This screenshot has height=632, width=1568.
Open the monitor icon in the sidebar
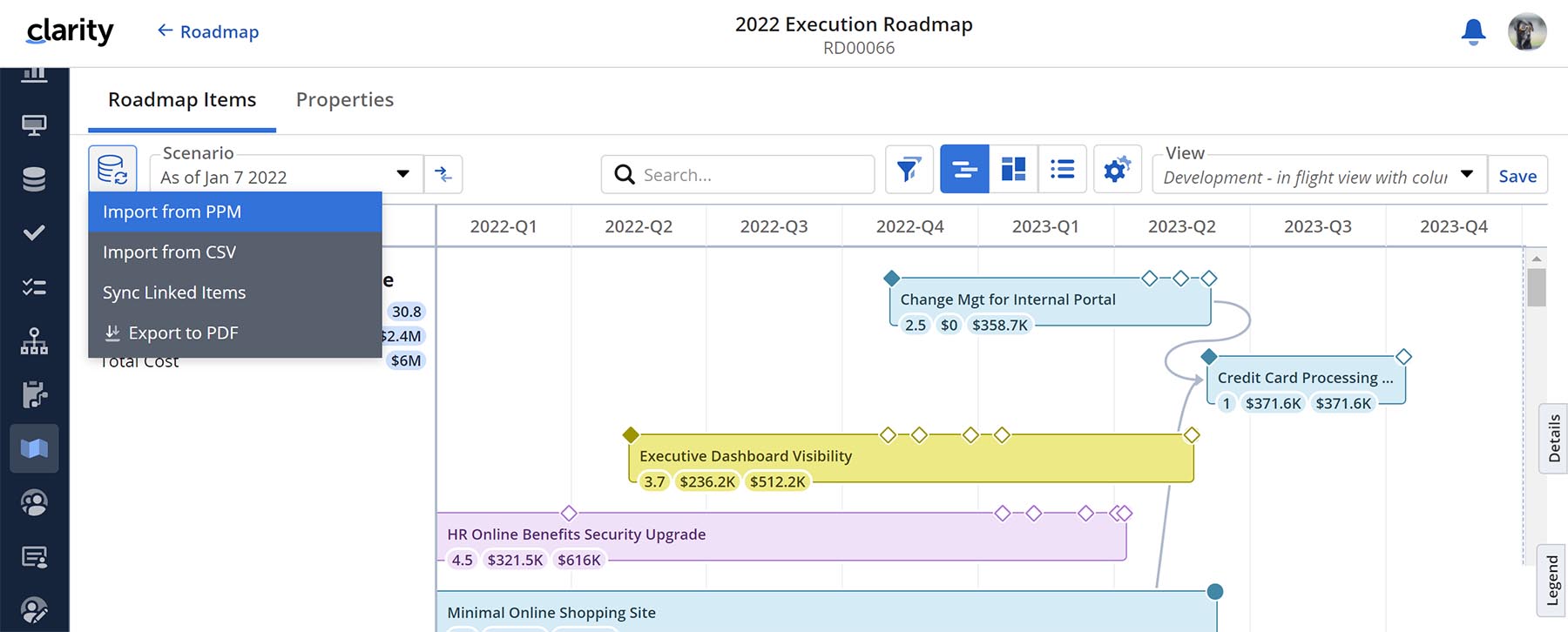[34, 125]
